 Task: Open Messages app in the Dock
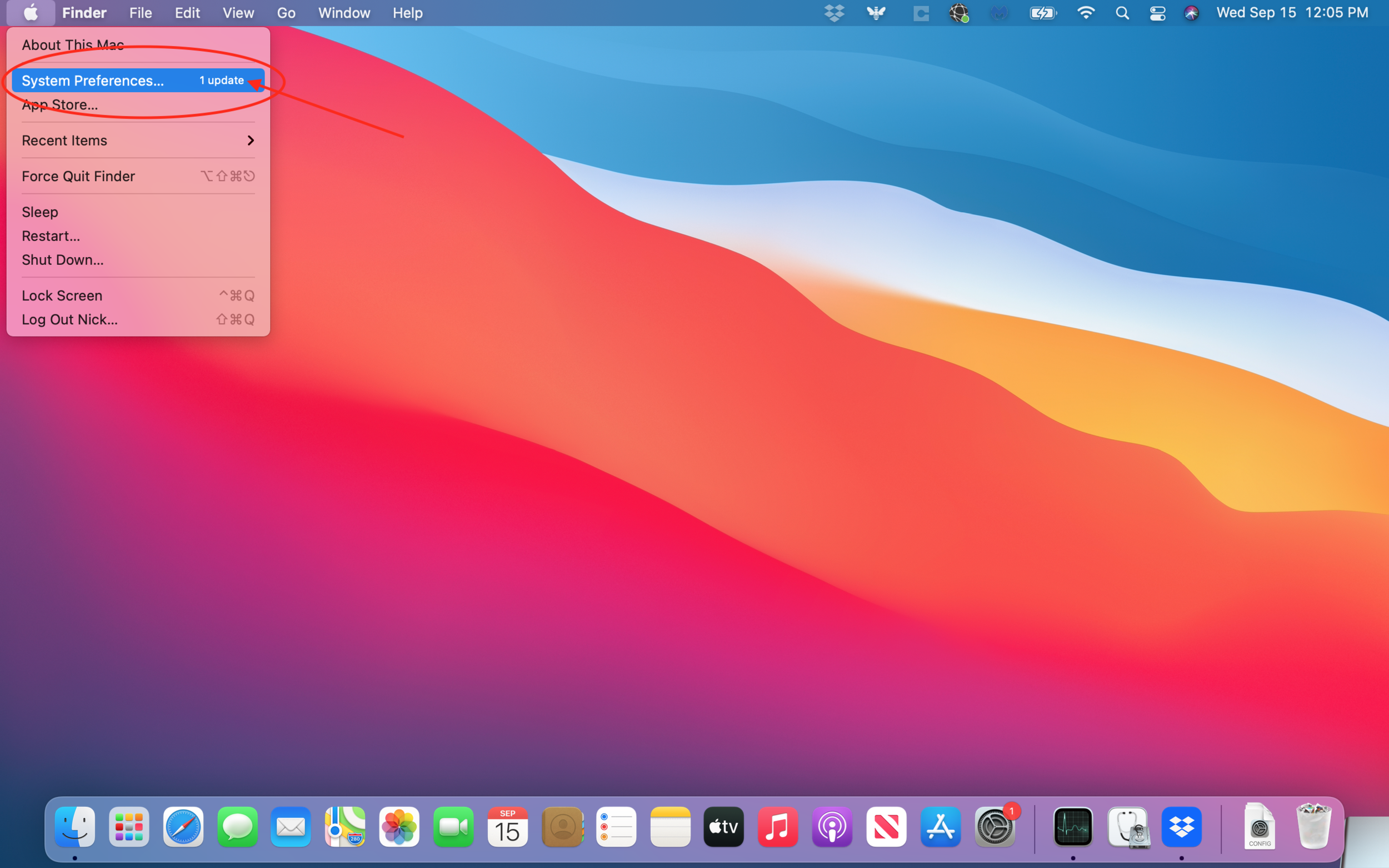point(237,827)
